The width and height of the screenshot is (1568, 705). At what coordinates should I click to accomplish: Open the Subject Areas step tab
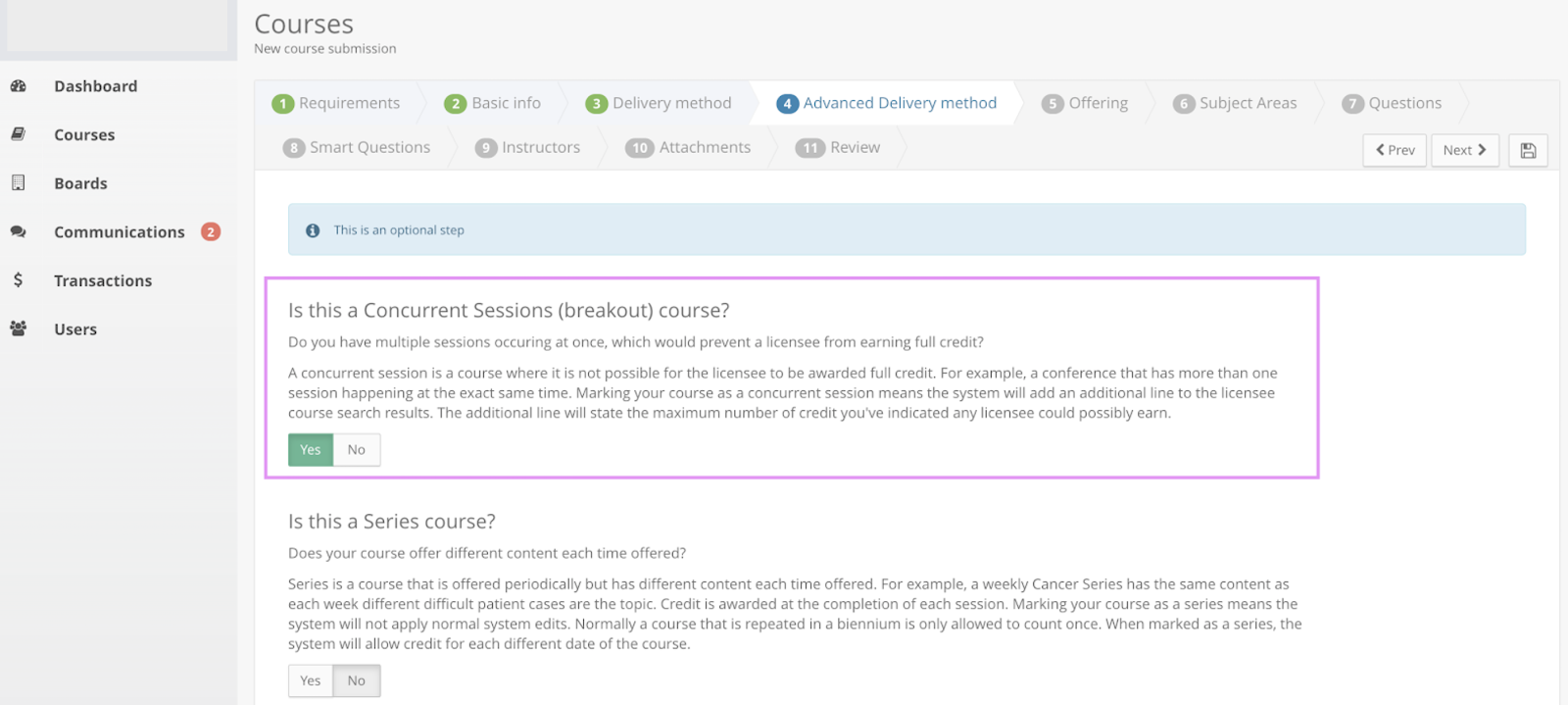[1235, 103]
